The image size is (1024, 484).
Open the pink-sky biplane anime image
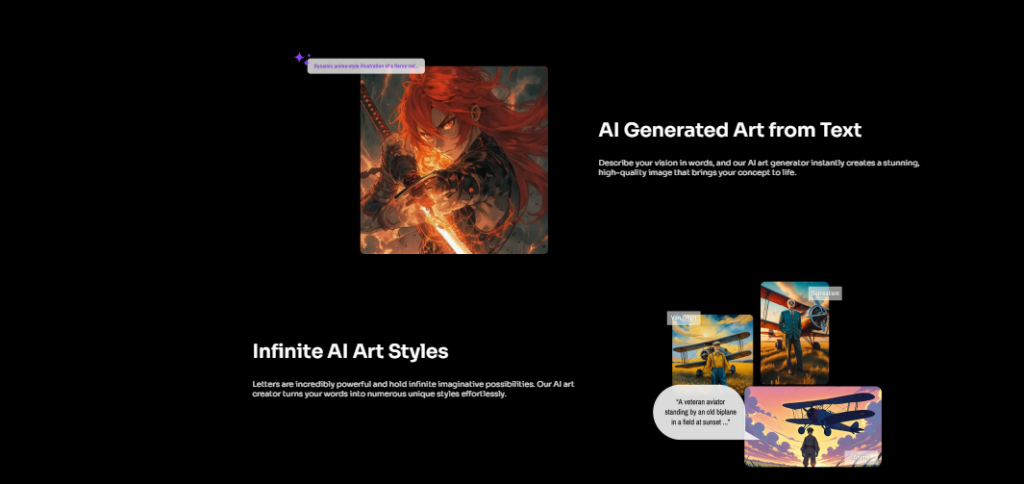click(813, 427)
